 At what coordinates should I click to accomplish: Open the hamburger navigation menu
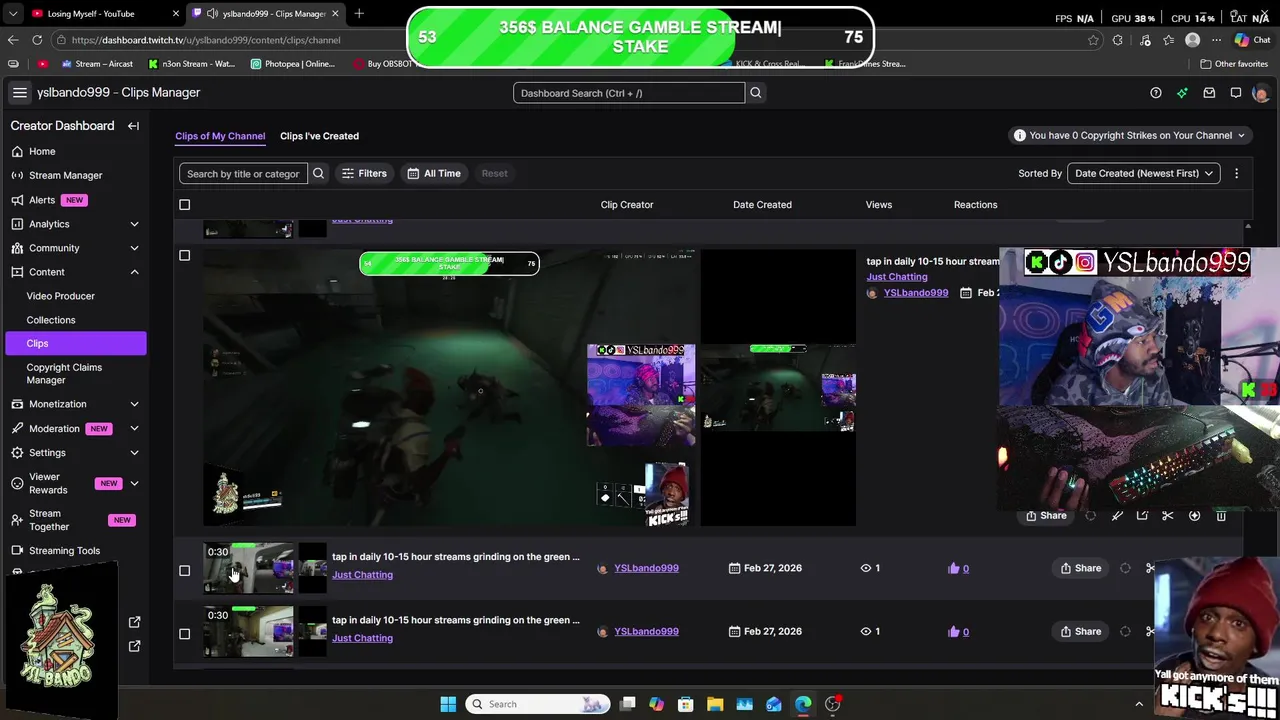click(x=19, y=92)
